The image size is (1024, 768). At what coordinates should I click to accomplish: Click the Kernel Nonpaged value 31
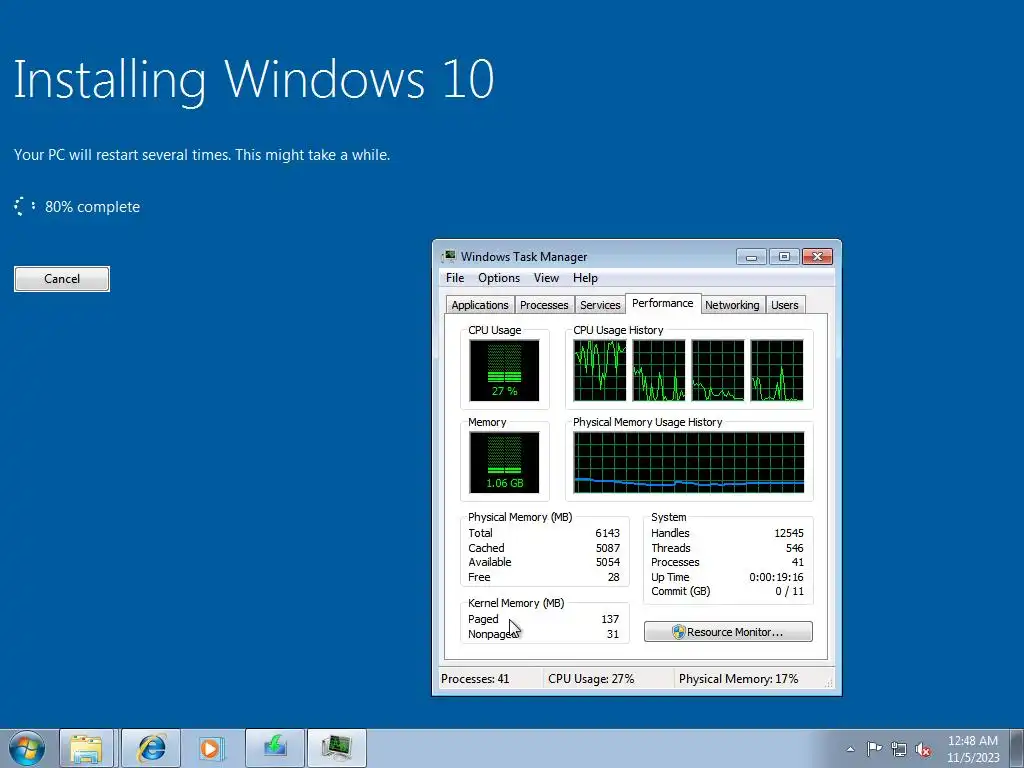613,634
